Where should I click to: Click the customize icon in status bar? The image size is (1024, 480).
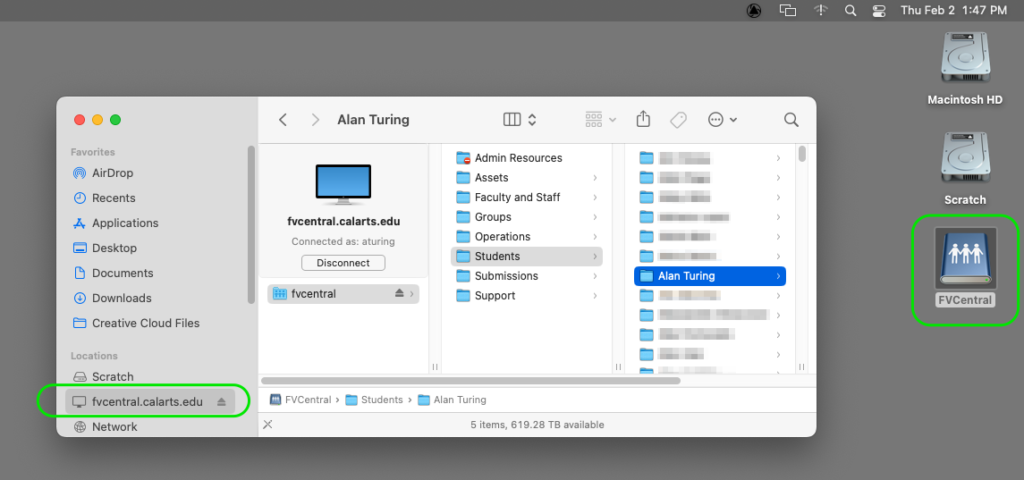point(268,424)
